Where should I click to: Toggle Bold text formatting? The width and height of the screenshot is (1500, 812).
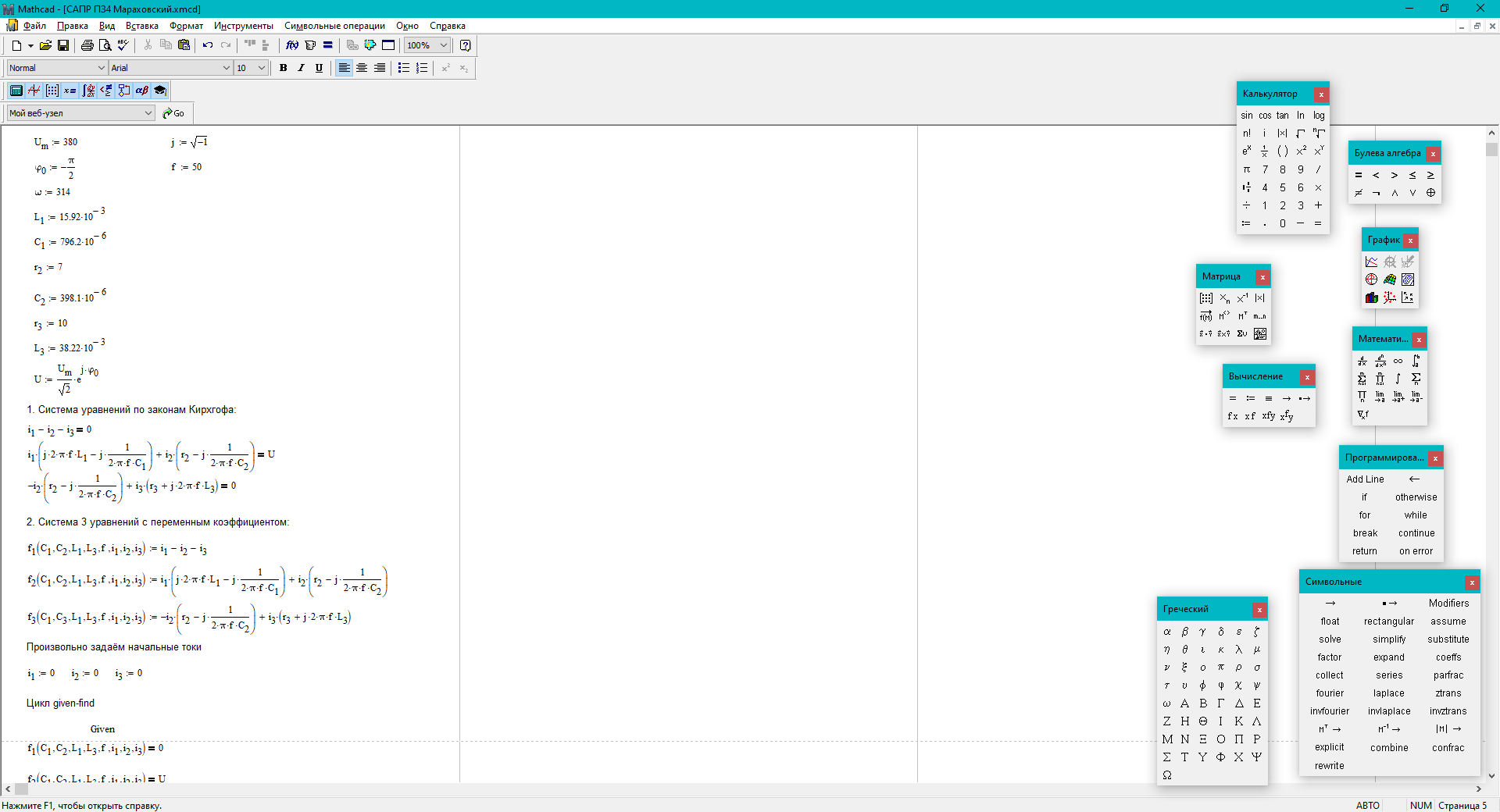pos(283,68)
